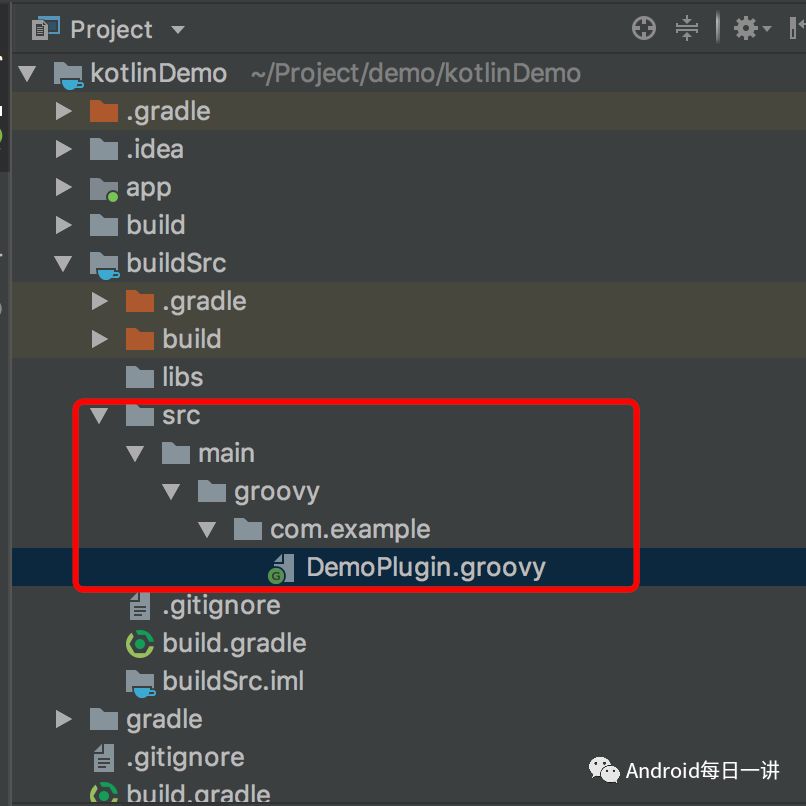806x806 pixels.
Task: Click the kotlinDemo project folder icon
Action: tap(68, 74)
